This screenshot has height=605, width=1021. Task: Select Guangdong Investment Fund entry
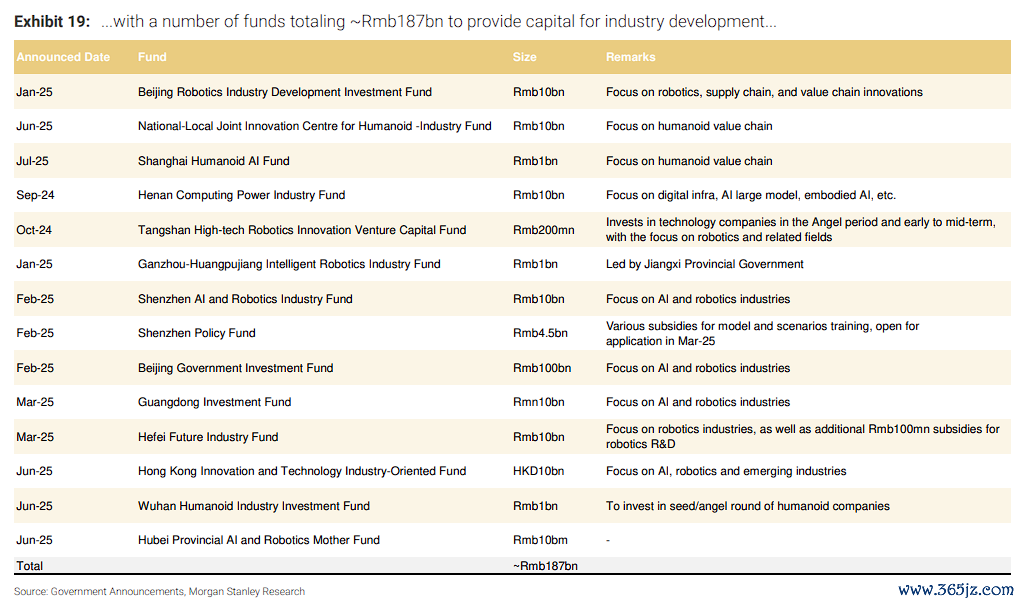pos(214,402)
